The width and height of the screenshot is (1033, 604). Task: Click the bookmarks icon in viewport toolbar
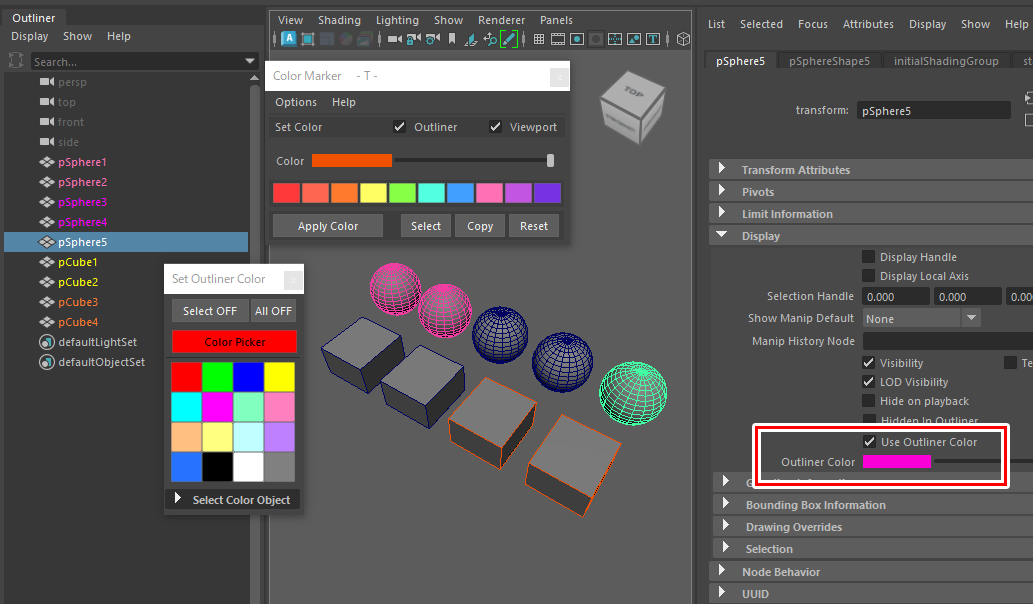[x=452, y=39]
